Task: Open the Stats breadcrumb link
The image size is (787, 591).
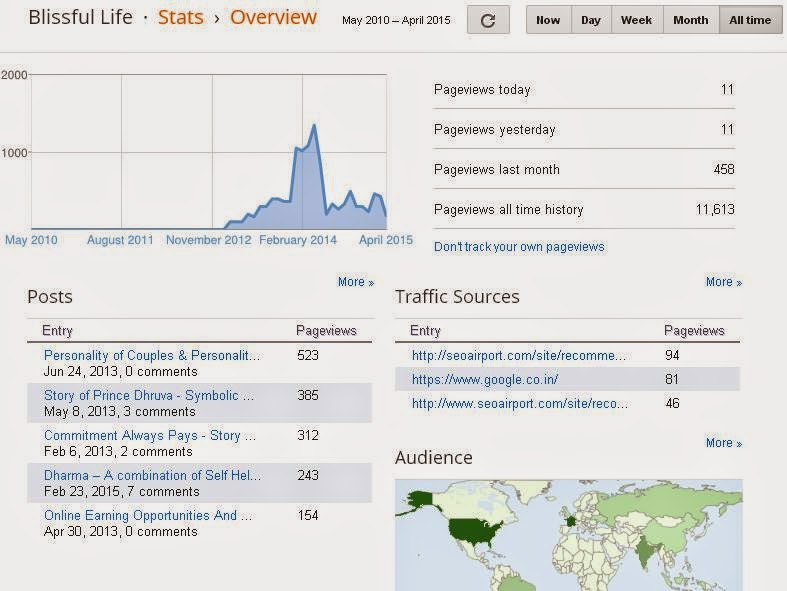Action: click(181, 18)
